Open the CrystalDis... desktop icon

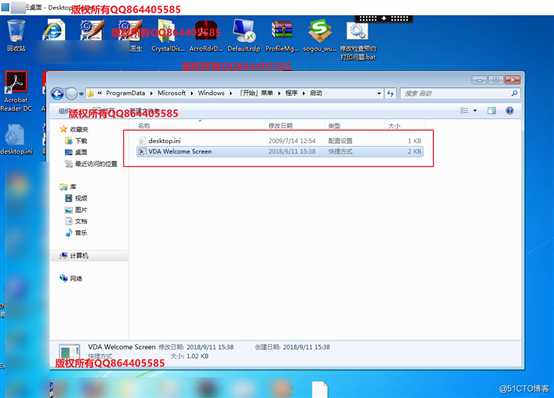pyautogui.click(x=167, y=35)
